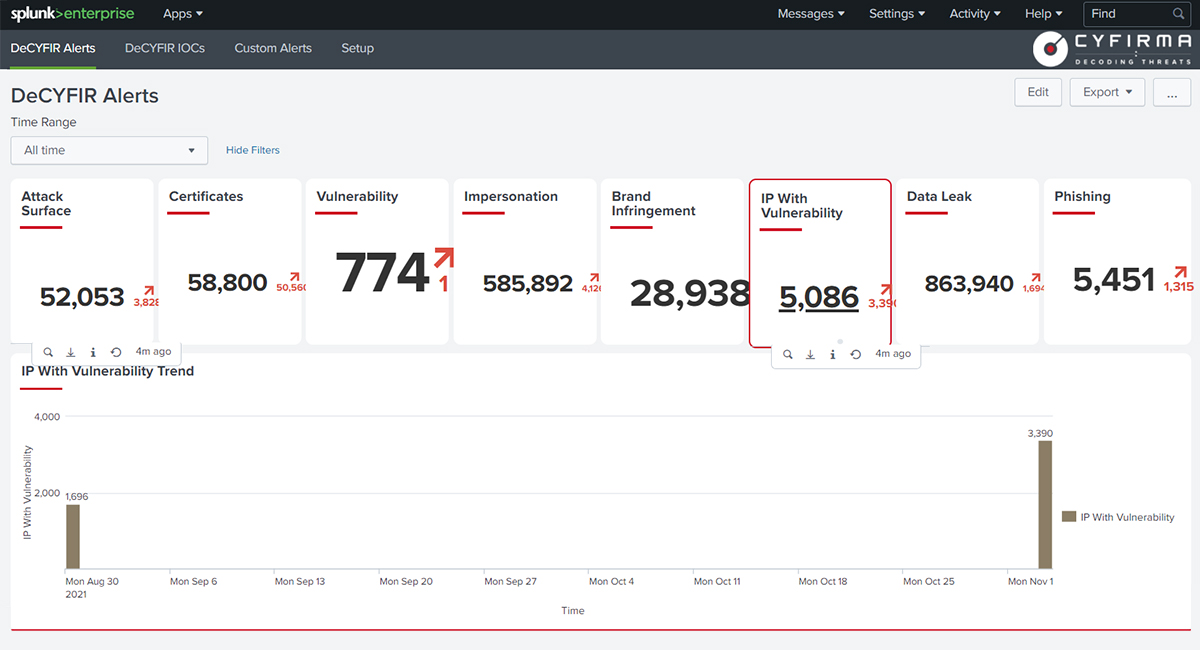Click the Certificates card title
The image size is (1200, 650).
click(x=206, y=197)
